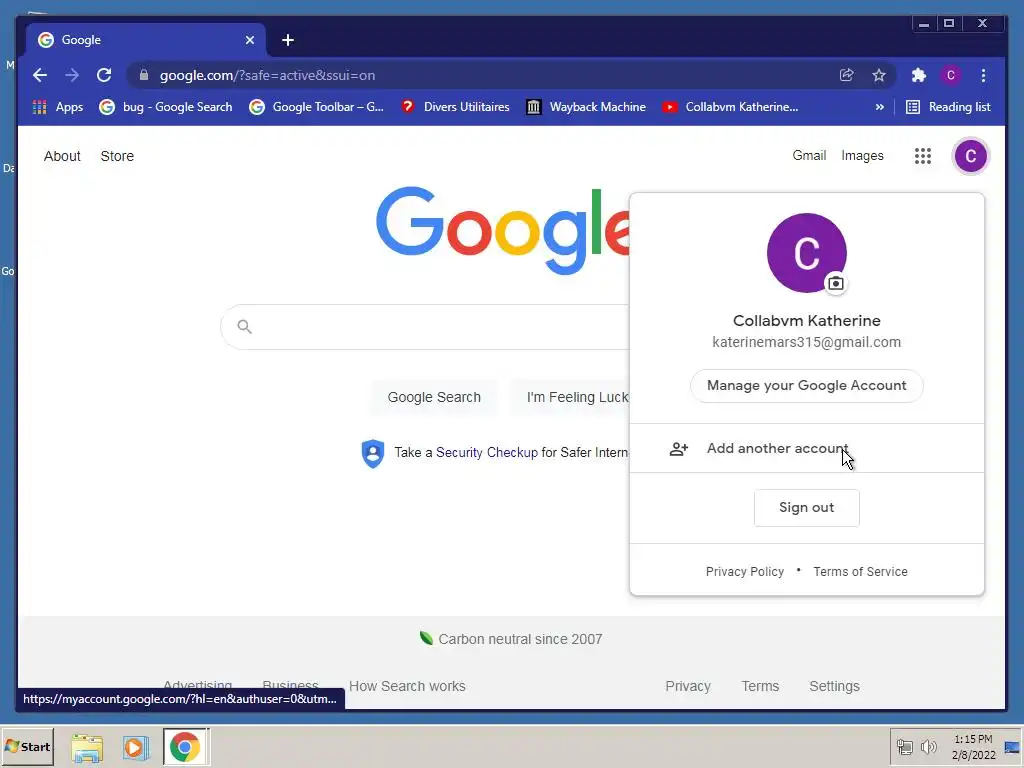Open the Google apps grid icon
Viewport: 1024px width, 768px height.
pos(923,156)
